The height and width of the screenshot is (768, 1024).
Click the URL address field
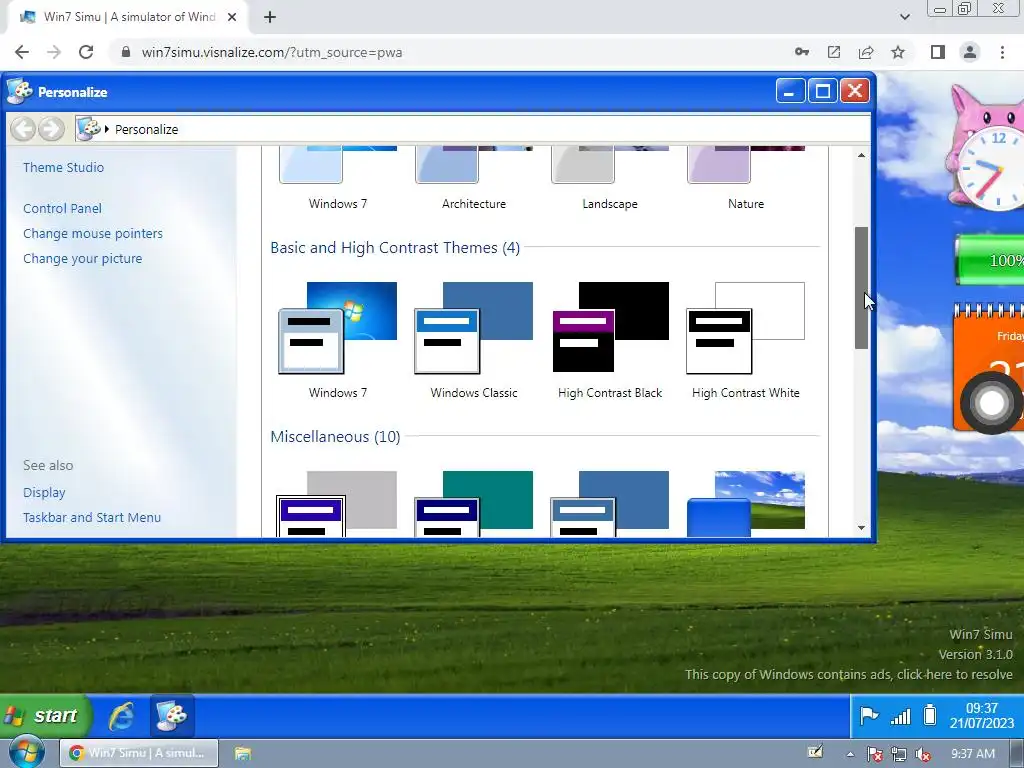point(451,52)
